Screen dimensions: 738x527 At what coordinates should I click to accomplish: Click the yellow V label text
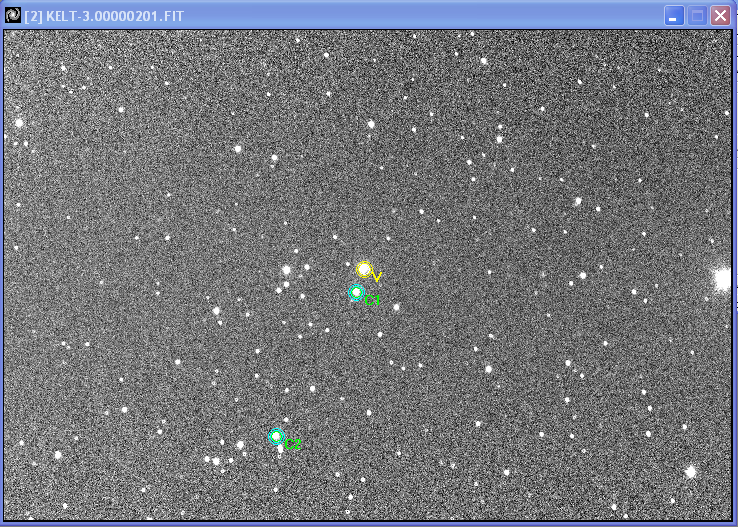[376, 276]
